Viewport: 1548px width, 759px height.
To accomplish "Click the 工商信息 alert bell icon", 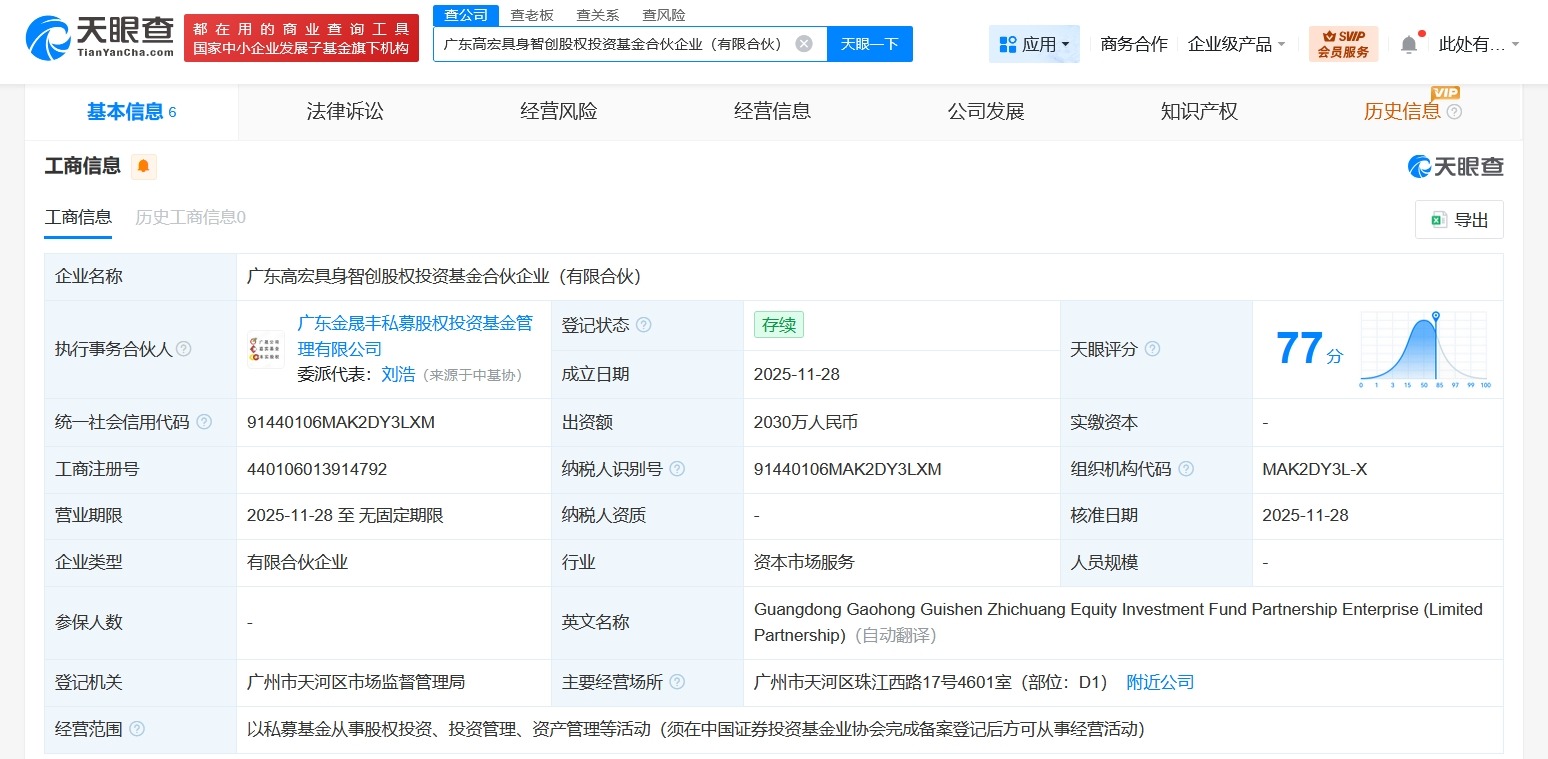I will click(143, 166).
